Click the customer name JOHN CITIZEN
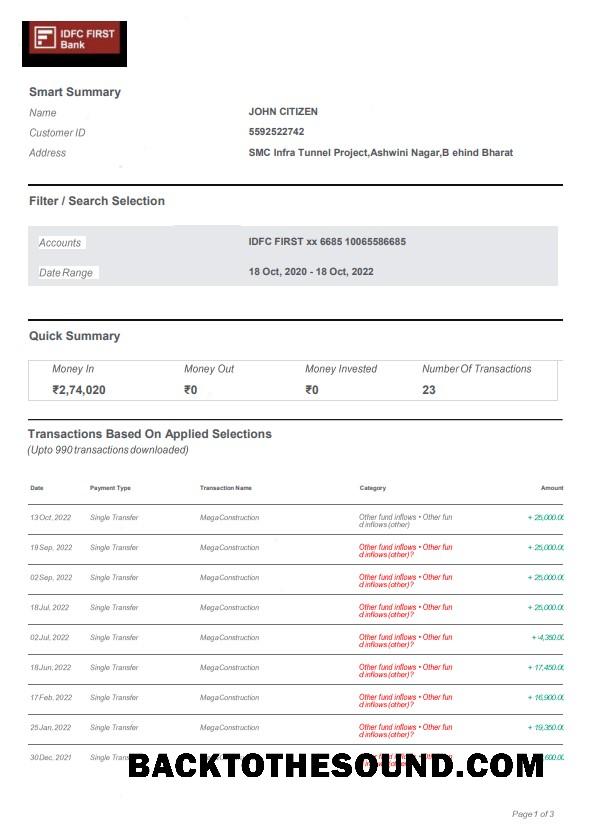The image size is (593, 827). point(283,112)
